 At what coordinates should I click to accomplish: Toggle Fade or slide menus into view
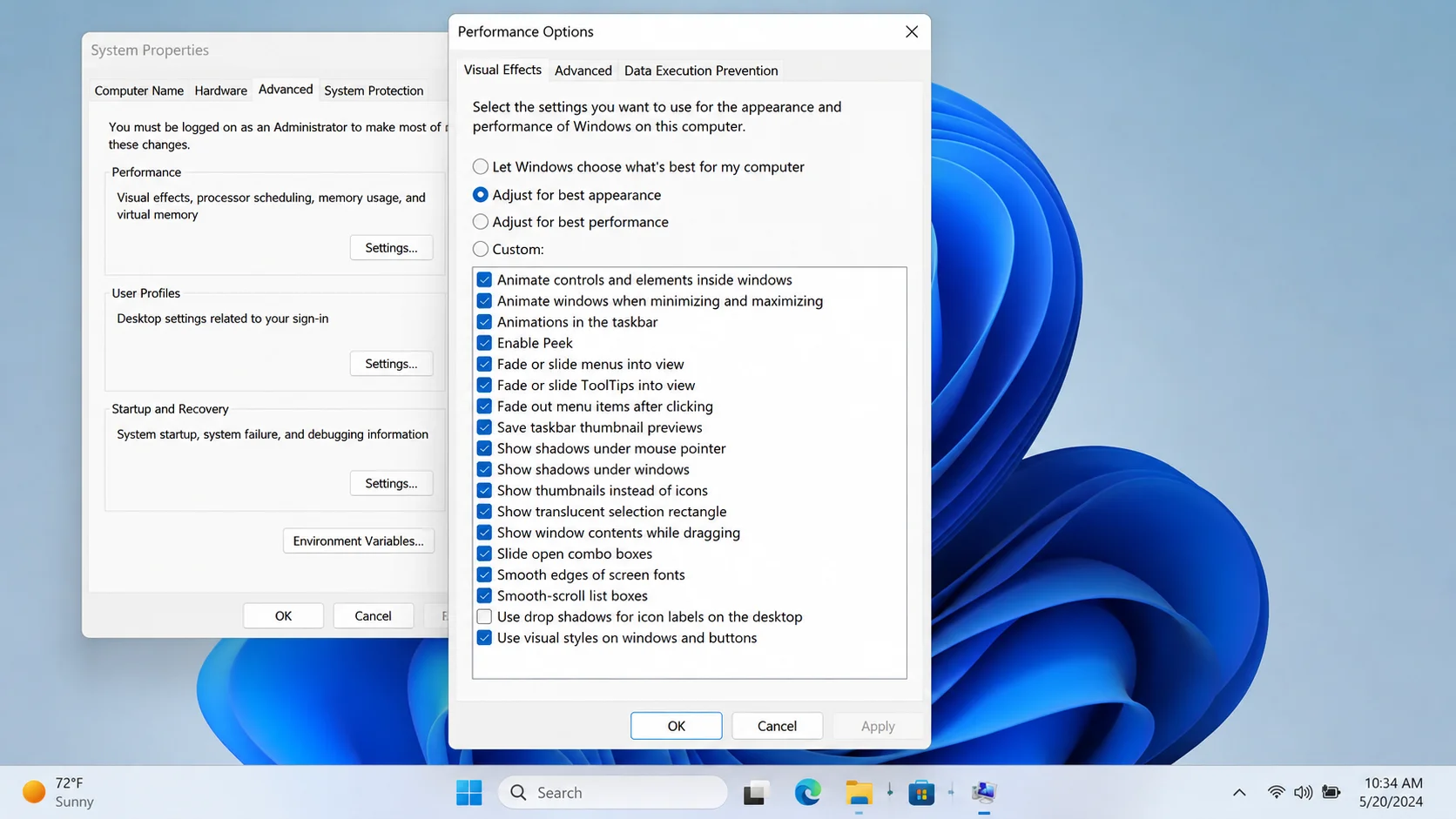pos(484,364)
